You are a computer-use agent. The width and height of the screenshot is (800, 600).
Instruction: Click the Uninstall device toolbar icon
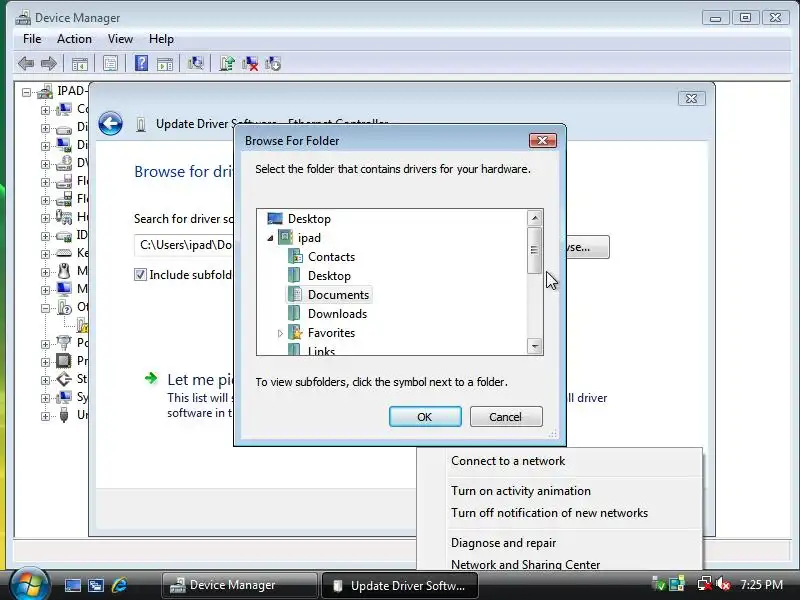(273, 64)
